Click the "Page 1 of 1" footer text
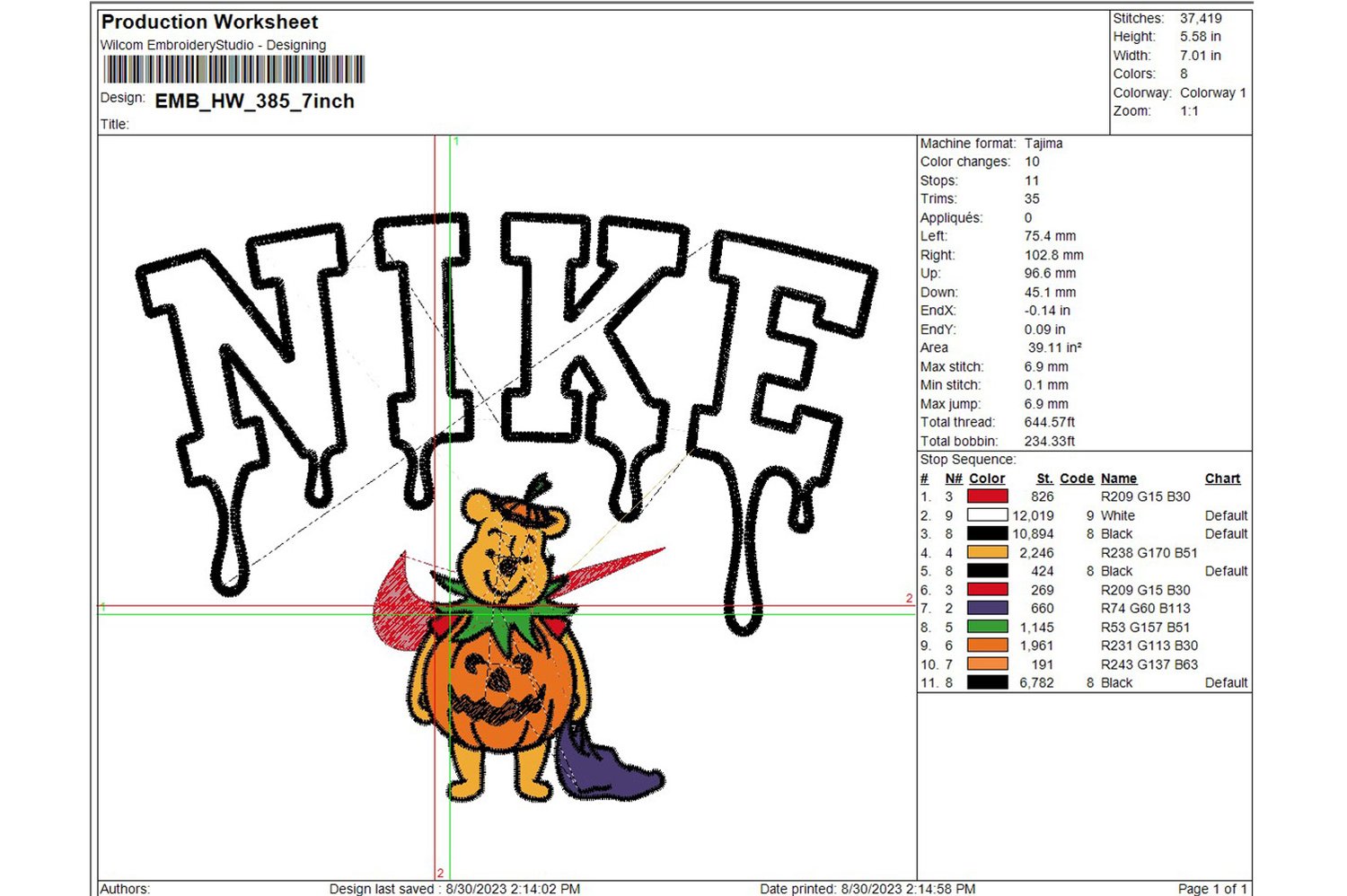1347x896 pixels. click(1212, 889)
